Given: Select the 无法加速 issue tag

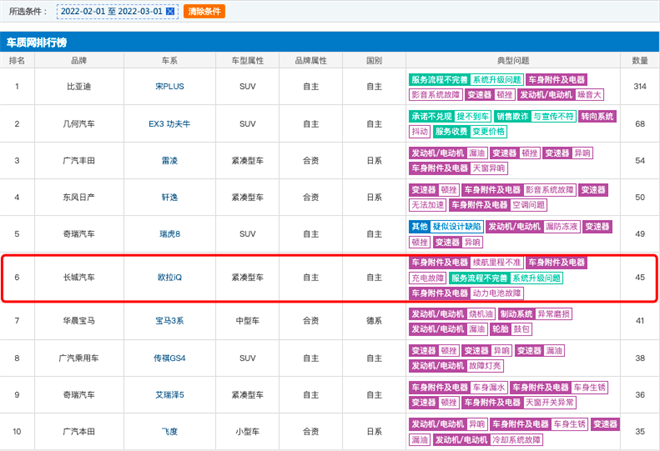Looking at the screenshot, I should 428,205.
